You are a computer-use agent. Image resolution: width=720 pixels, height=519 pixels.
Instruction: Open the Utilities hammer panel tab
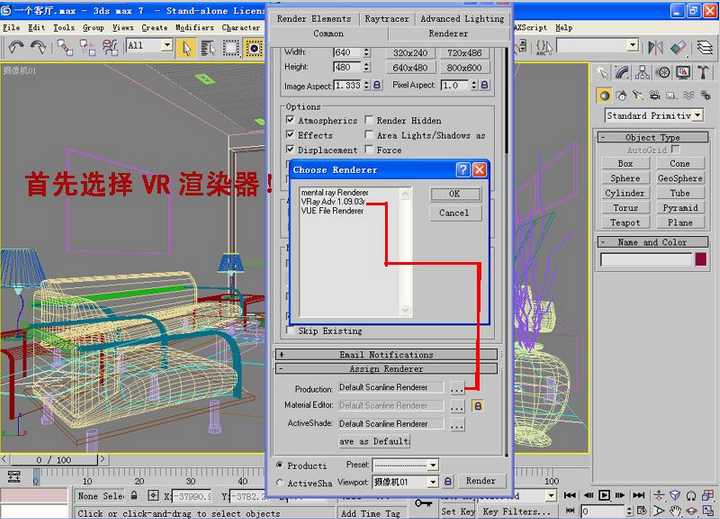(x=703, y=72)
